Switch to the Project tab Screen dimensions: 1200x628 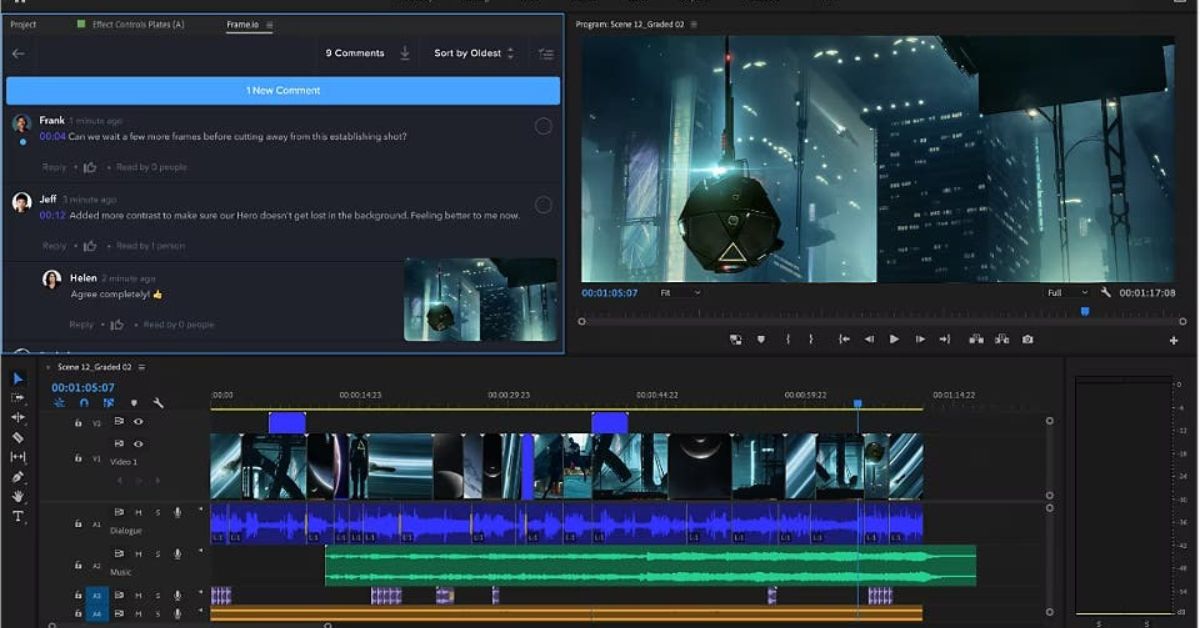23,24
